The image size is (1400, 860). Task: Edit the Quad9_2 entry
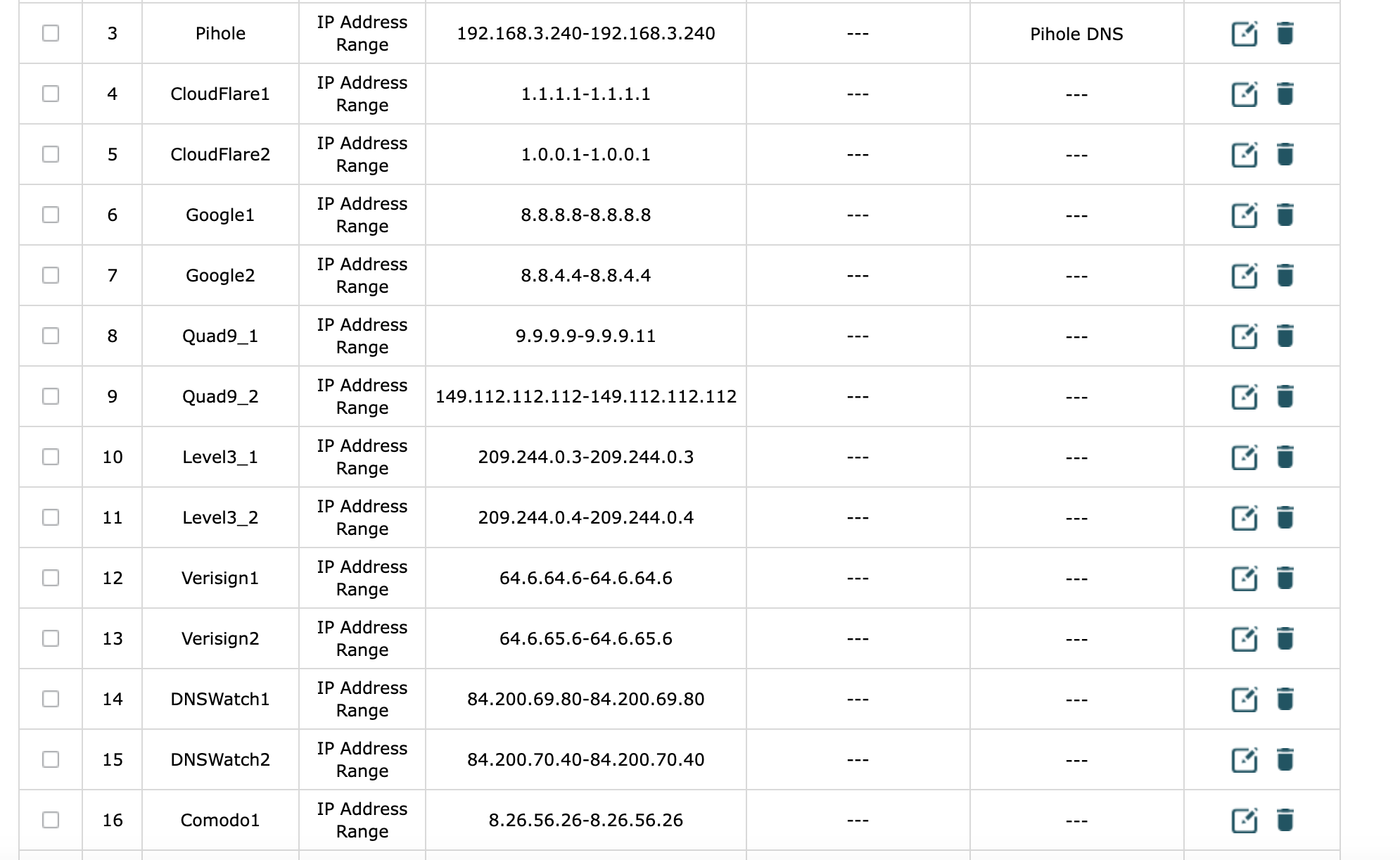(1244, 397)
